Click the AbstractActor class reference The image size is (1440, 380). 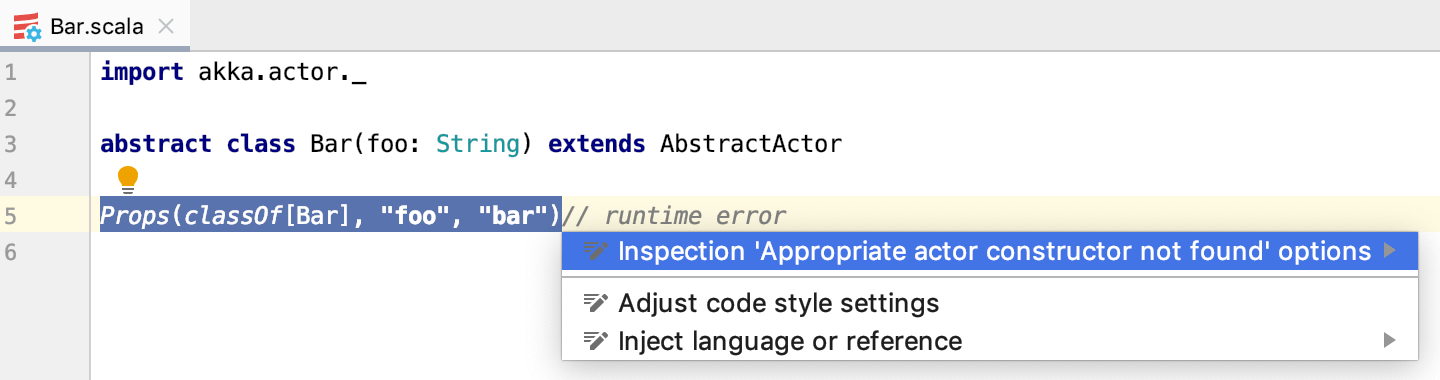tap(751, 144)
